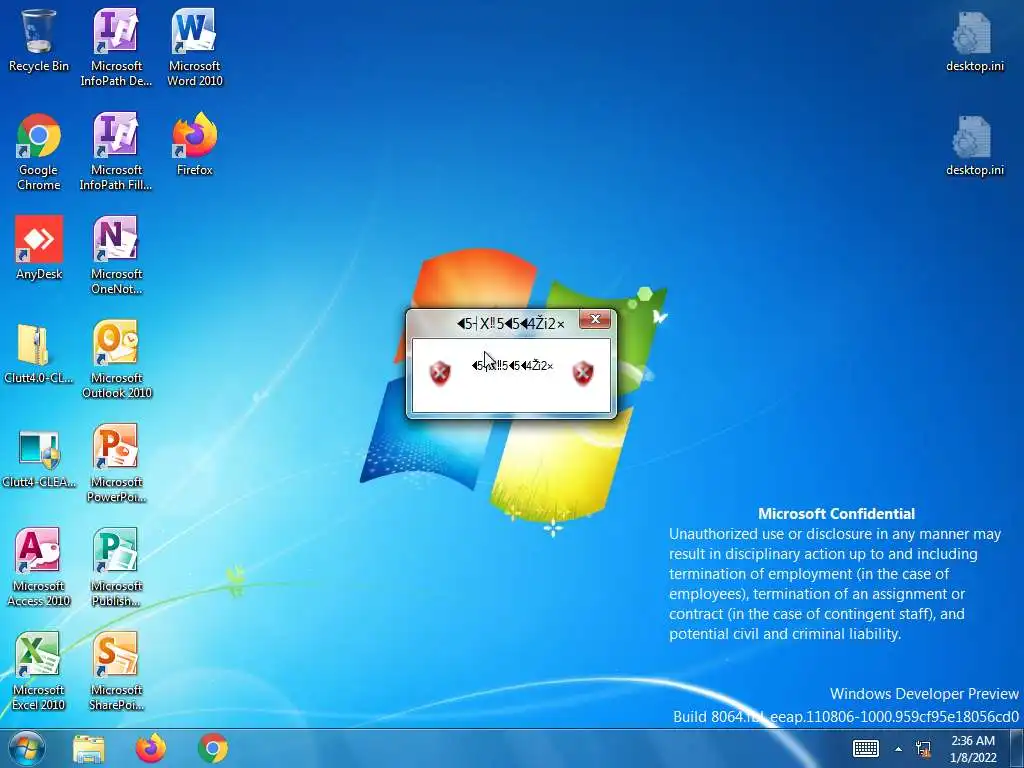Open the Recycle Bin desktop icon
Screen dimensions: 1024x768
coord(39,41)
